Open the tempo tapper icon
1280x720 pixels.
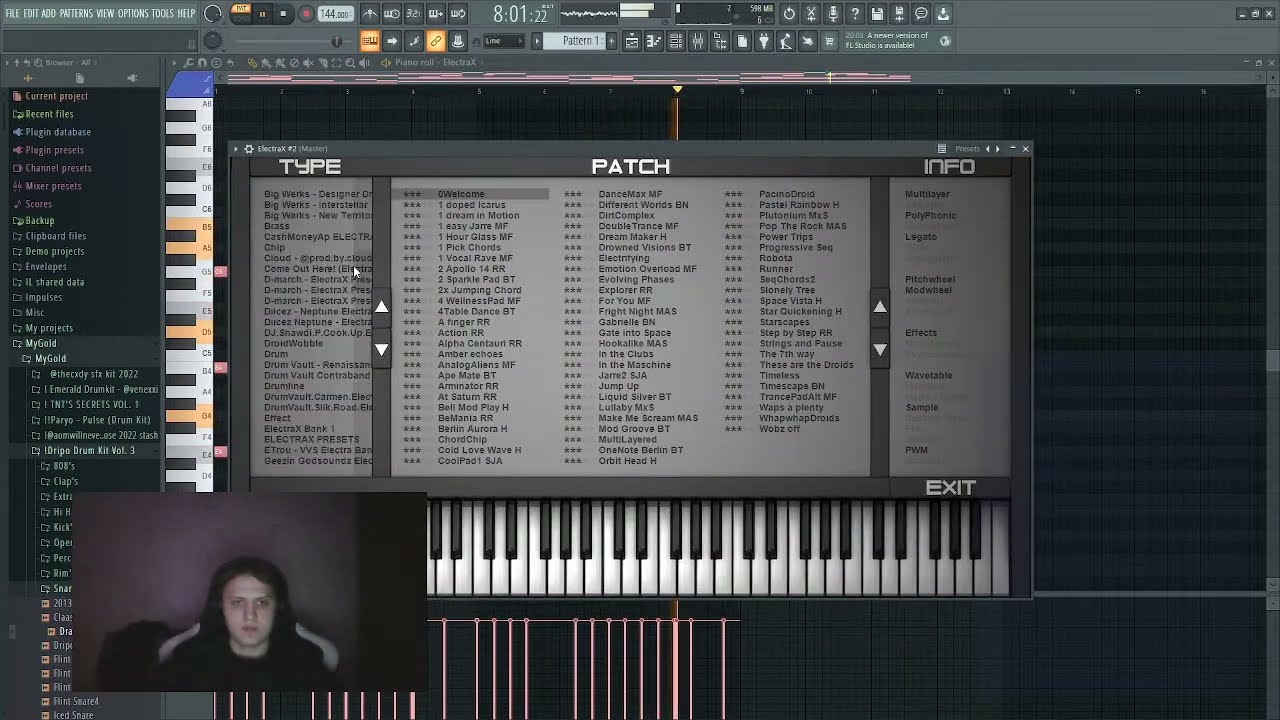coord(786,41)
